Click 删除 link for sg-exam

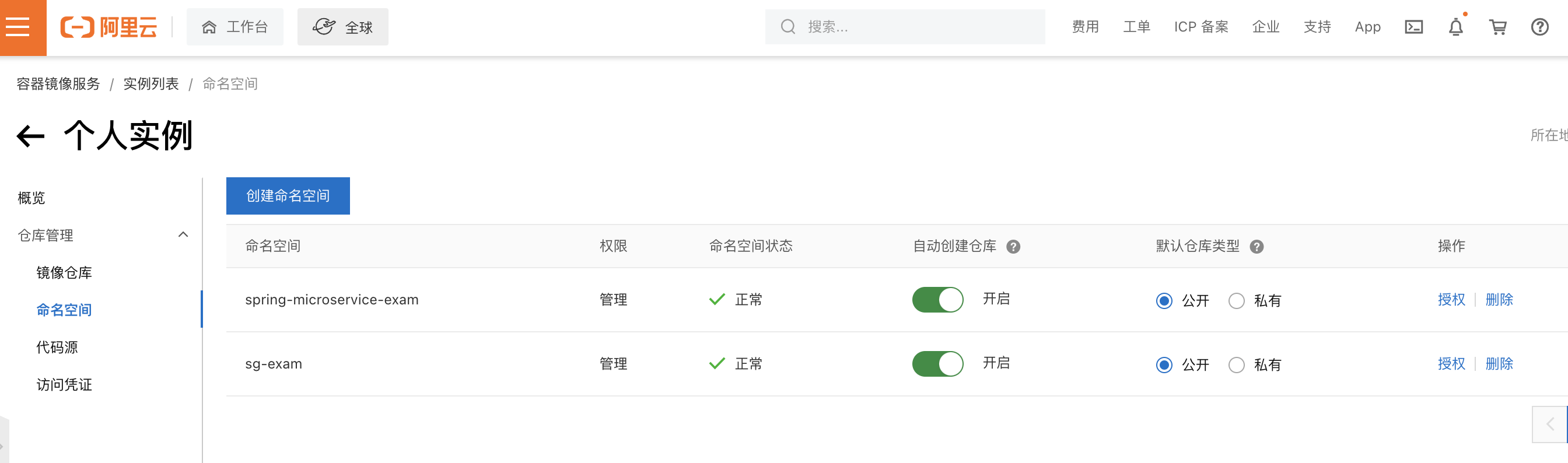click(1499, 364)
